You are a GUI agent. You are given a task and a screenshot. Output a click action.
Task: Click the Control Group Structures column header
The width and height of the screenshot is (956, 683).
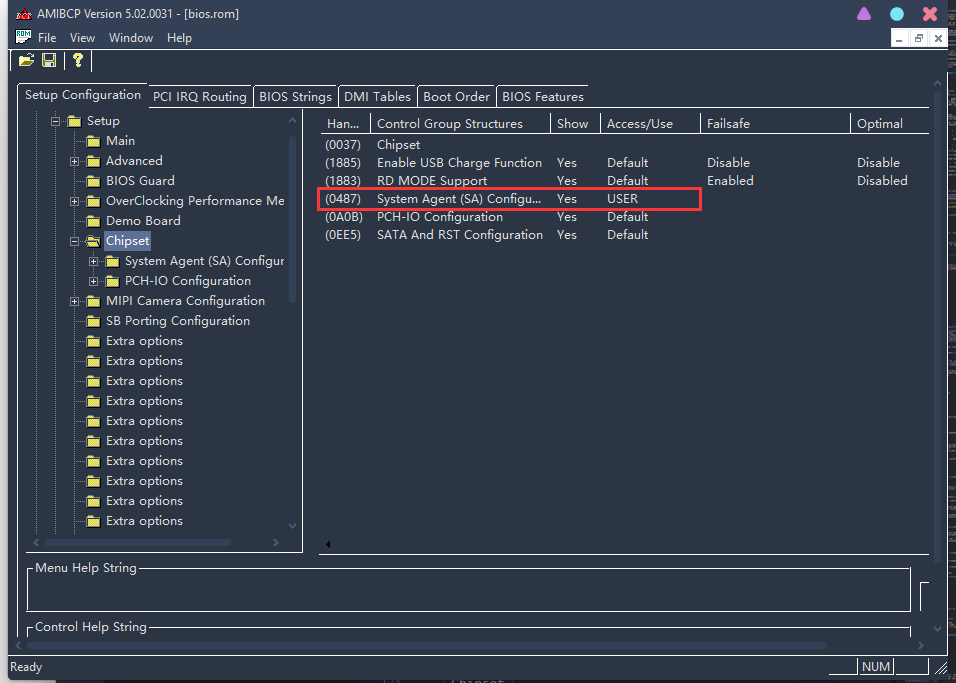(x=460, y=124)
